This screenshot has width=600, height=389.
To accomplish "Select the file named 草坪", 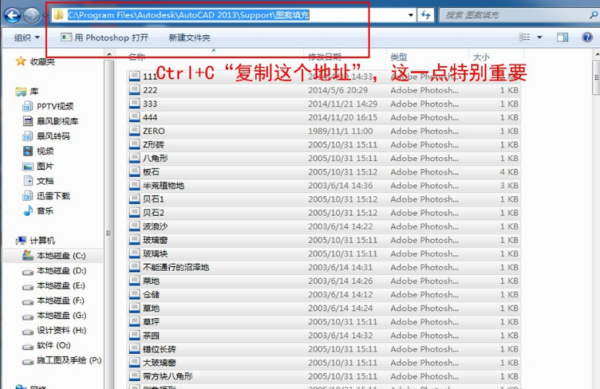I will click(x=323, y=322).
